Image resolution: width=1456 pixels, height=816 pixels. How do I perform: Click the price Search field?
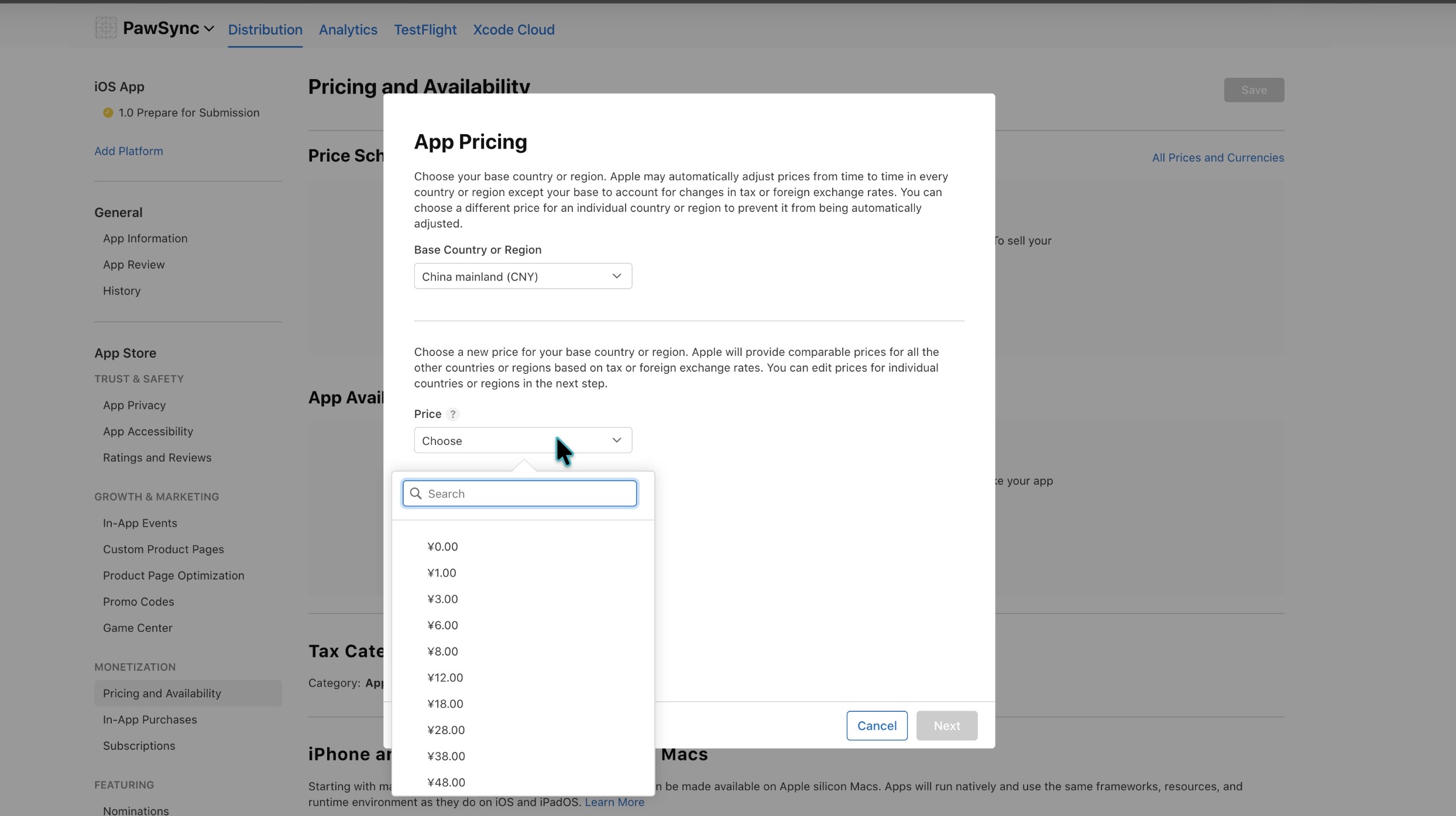pyautogui.click(x=520, y=493)
